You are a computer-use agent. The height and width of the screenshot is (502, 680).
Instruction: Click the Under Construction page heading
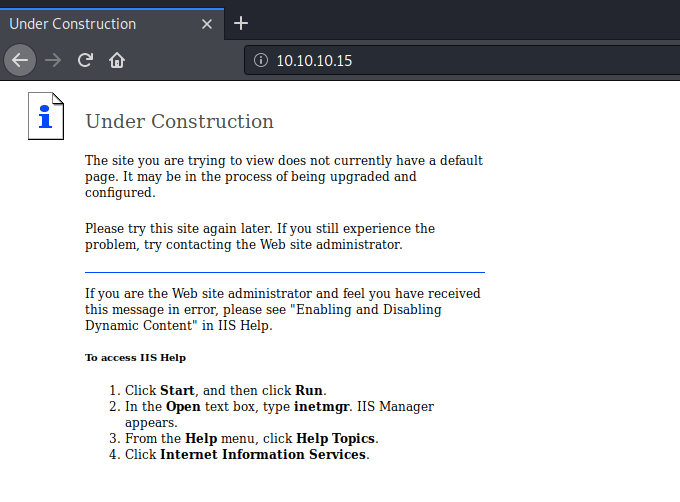click(x=179, y=122)
